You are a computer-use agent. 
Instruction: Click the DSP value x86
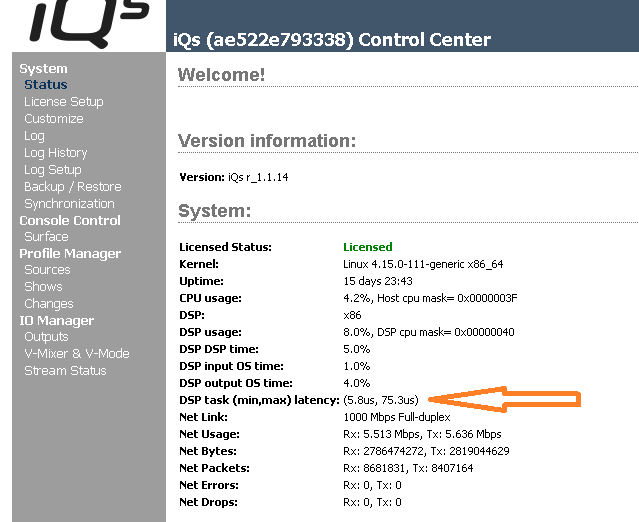352,315
